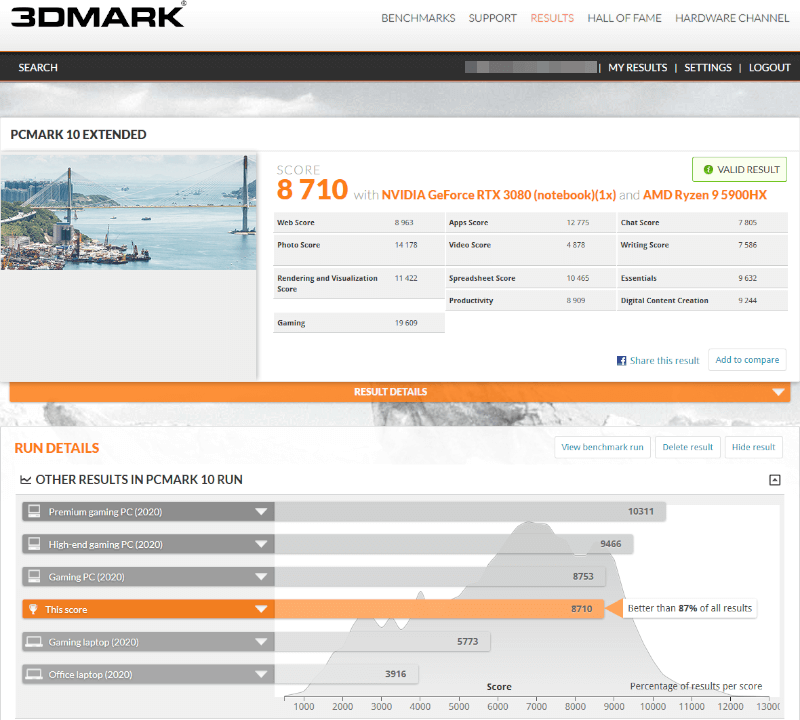The image size is (800, 720).
Task: Click the View benchmark run button
Action: coord(602,447)
